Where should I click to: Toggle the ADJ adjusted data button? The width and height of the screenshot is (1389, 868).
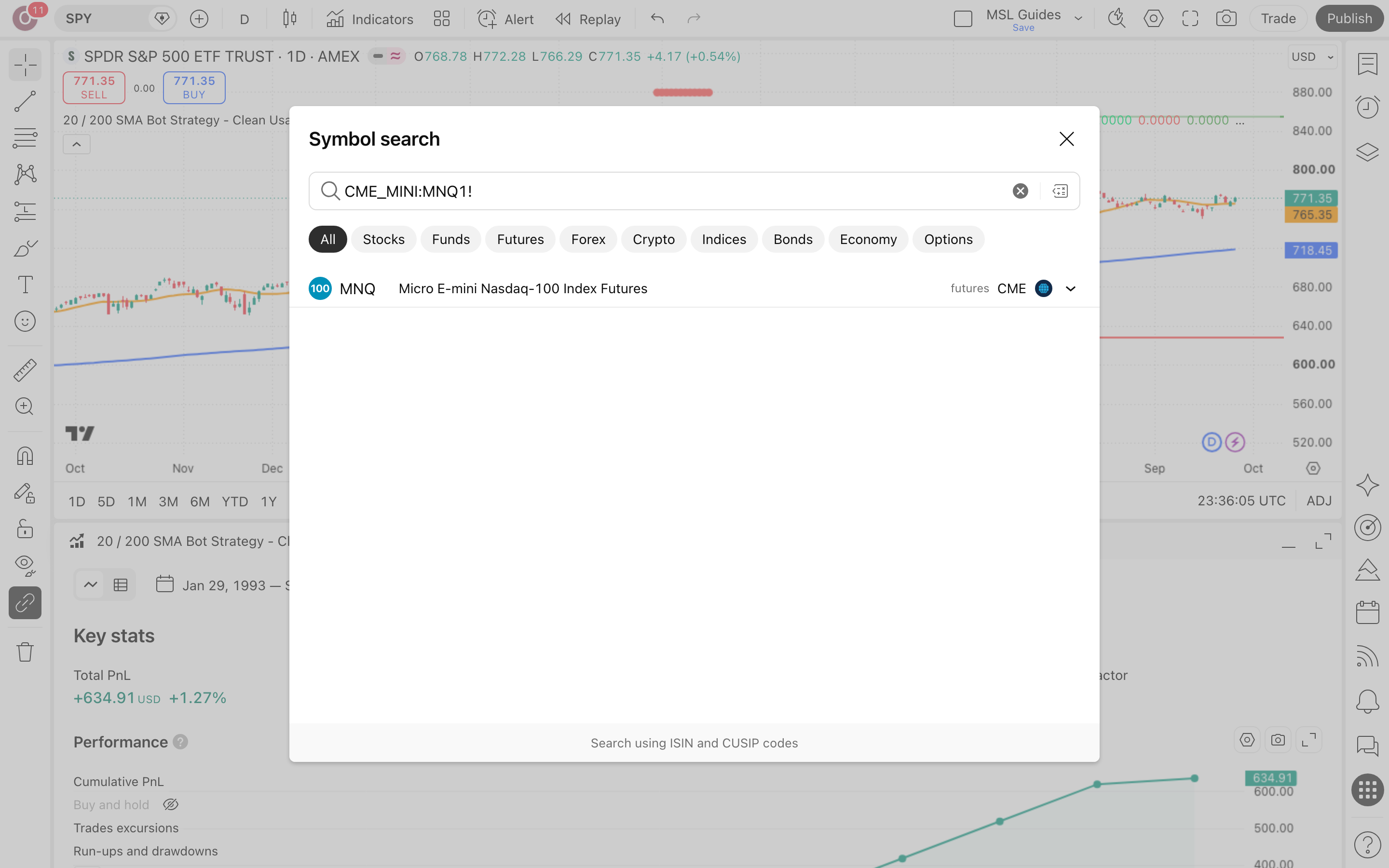(x=1319, y=501)
